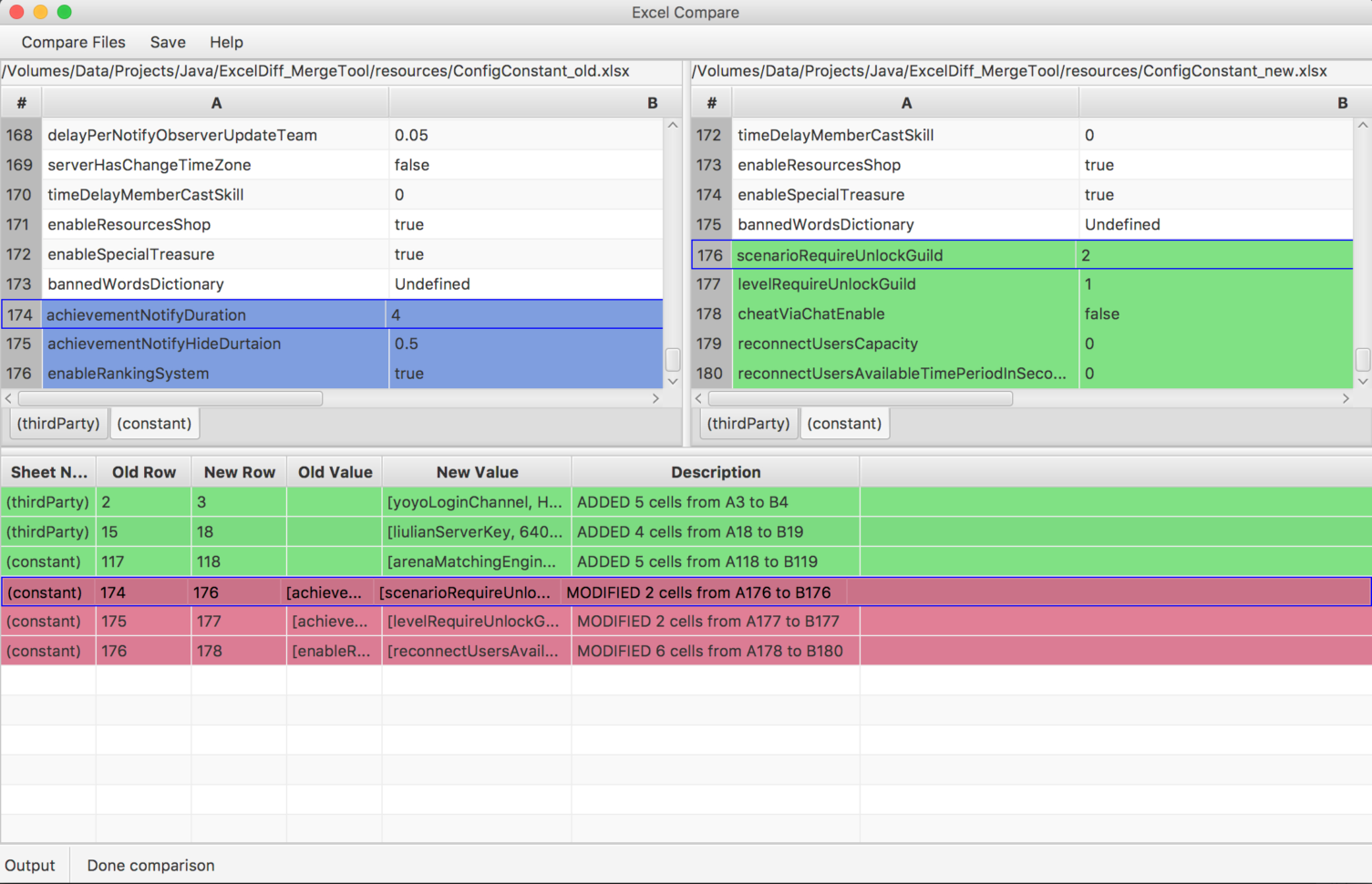Click the vertical scrollbar thumb in the right pane
1372x884 pixels.
(1362, 358)
